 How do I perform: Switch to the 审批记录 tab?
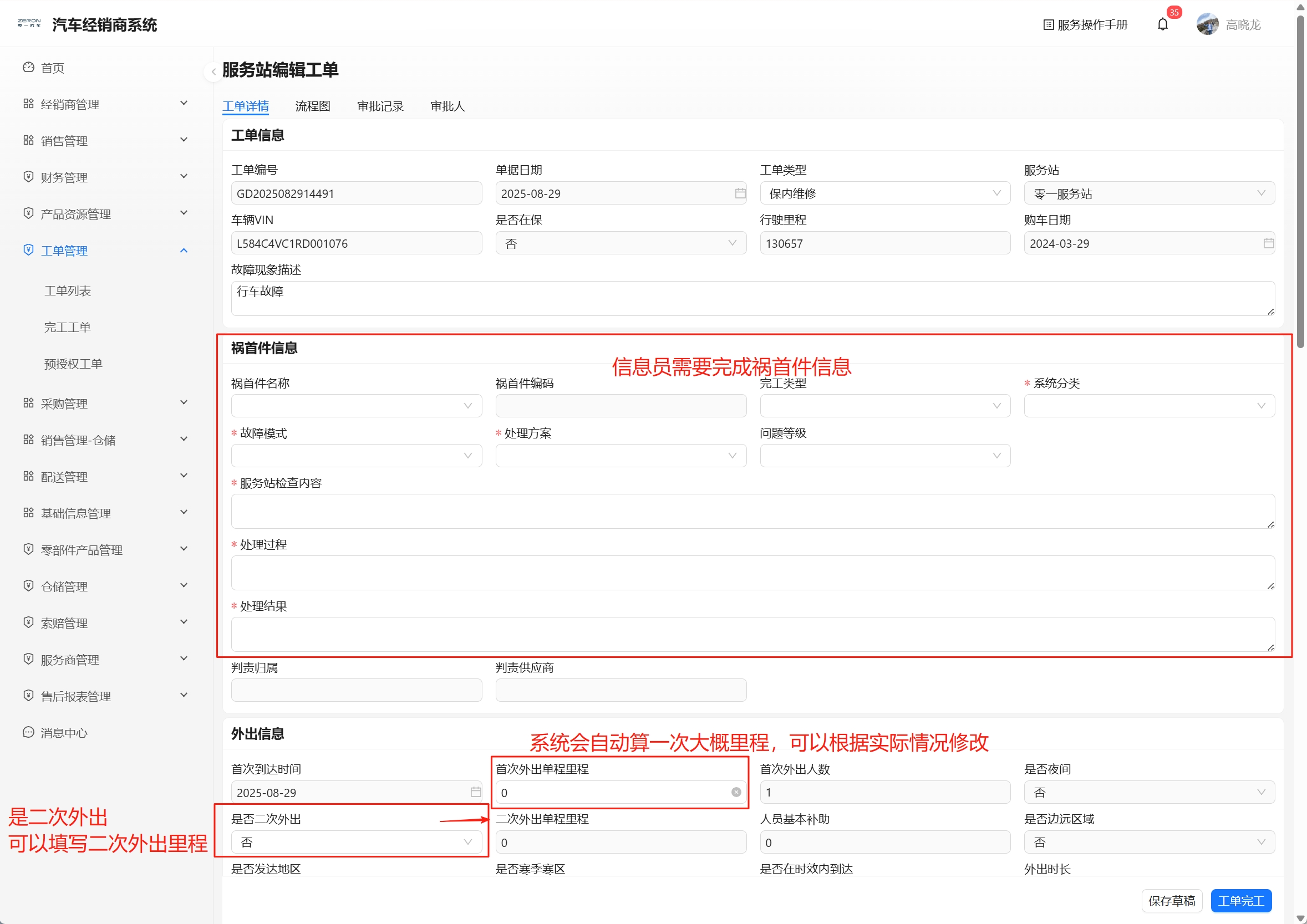[380, 106]
